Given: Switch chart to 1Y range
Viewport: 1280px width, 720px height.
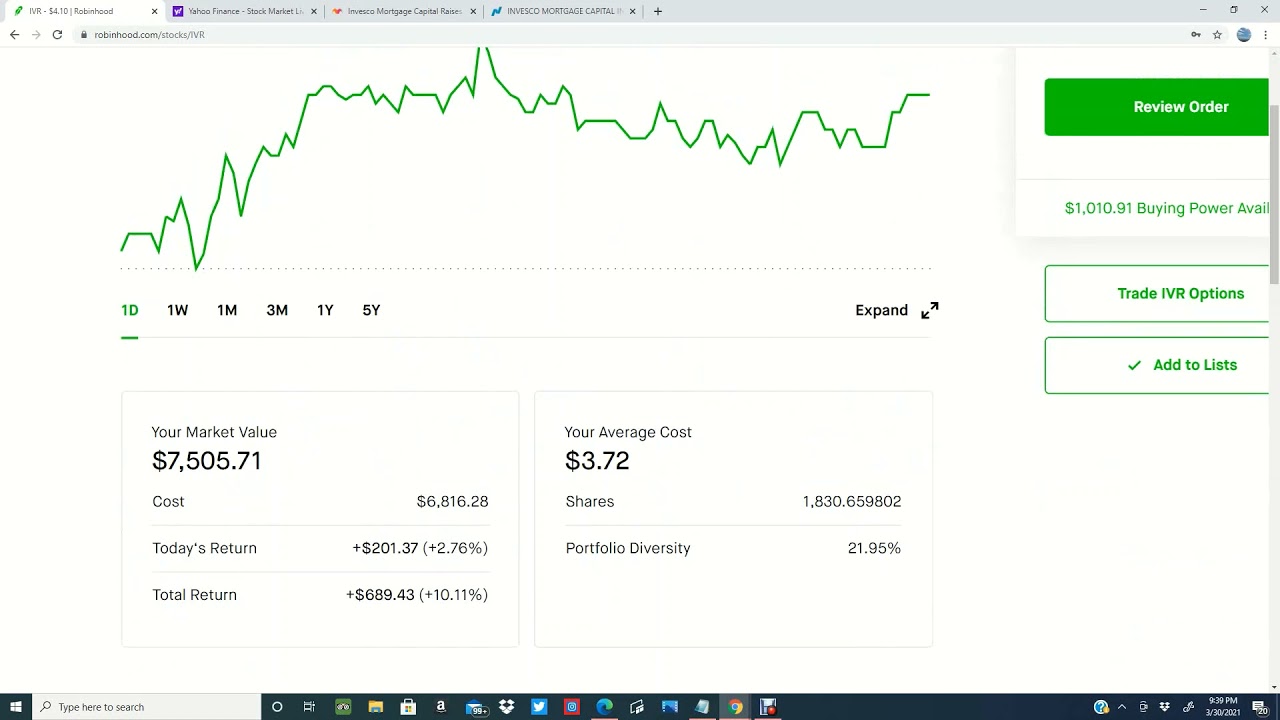Looking at the screenshot, I should pyautogui.click(x=325, y=310).
